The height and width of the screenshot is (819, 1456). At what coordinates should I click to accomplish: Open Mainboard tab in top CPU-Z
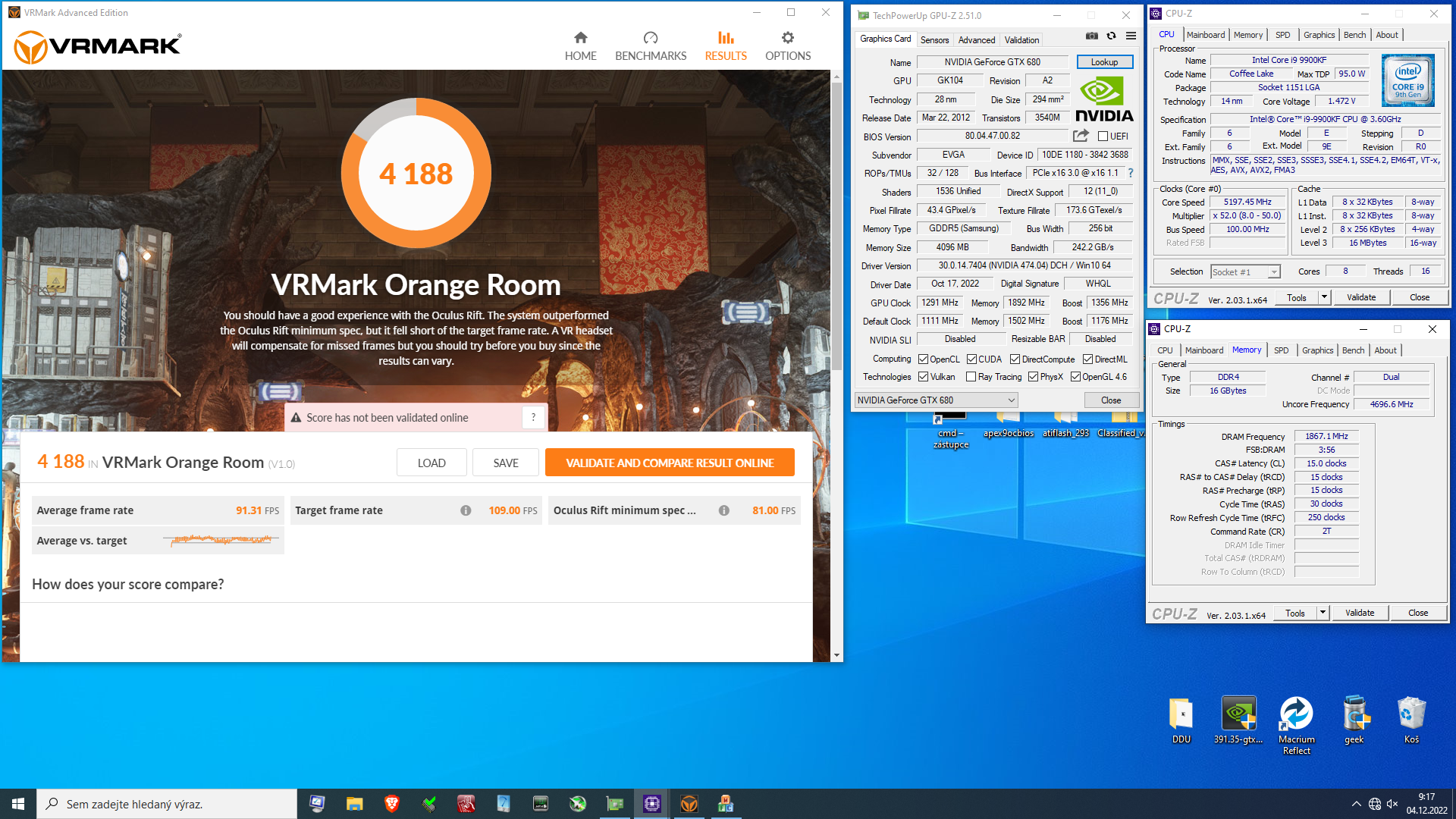(1205, 35)
